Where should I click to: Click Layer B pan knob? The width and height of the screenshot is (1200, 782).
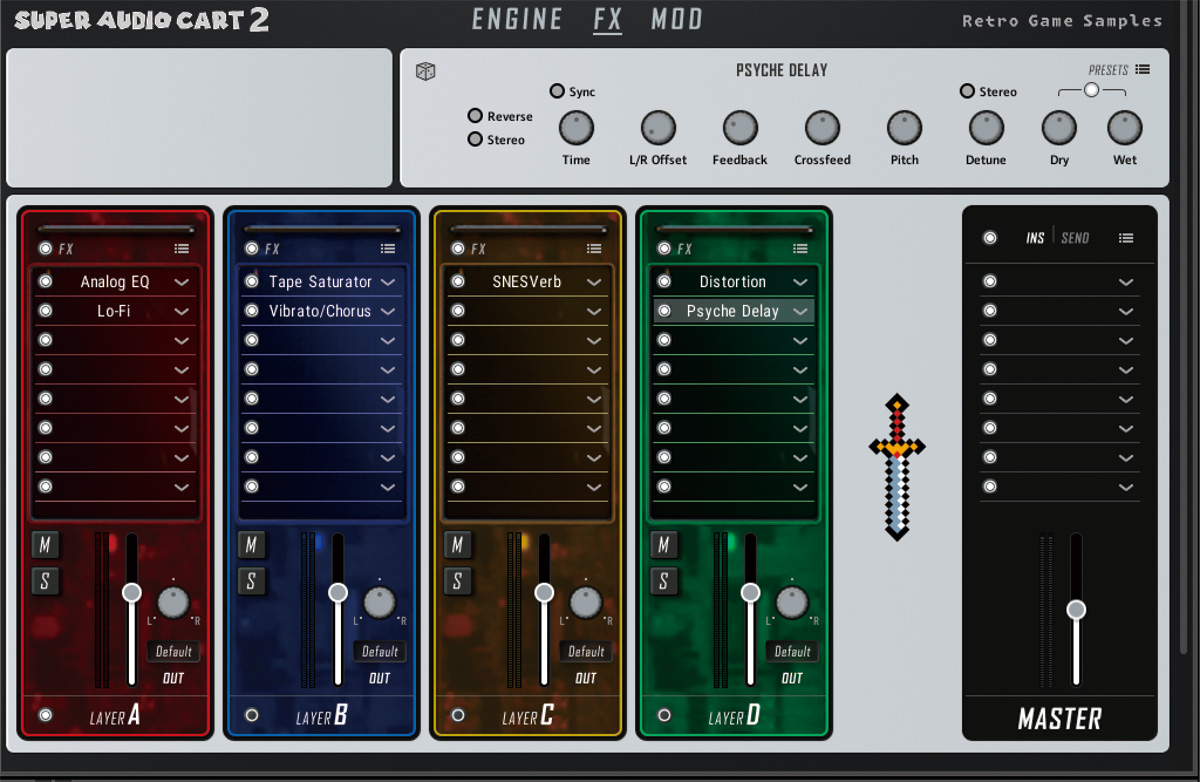tap(379, 602)
